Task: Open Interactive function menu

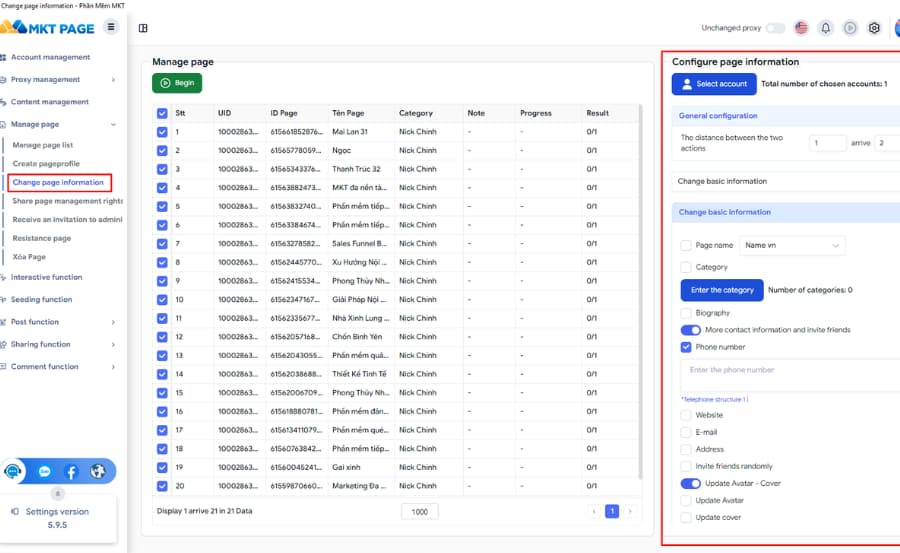Action: tap(46, 277)
